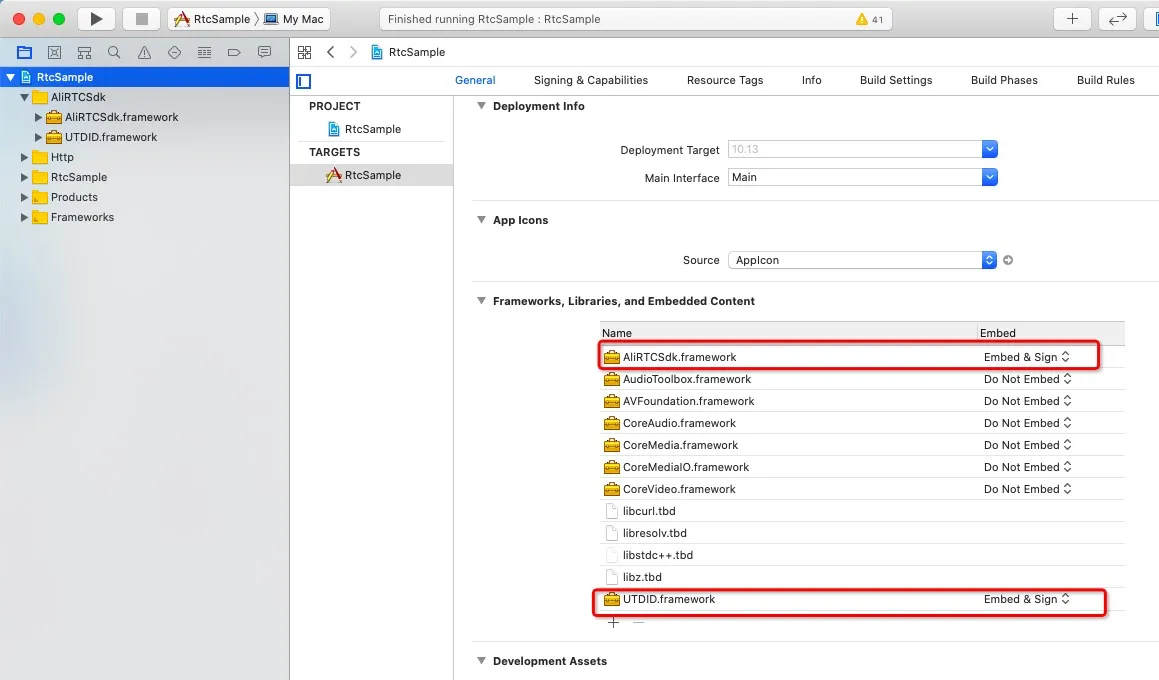Change embed option for AVFoundation.framework
The image size is (1159, 680).
(x=1027, y=401)
